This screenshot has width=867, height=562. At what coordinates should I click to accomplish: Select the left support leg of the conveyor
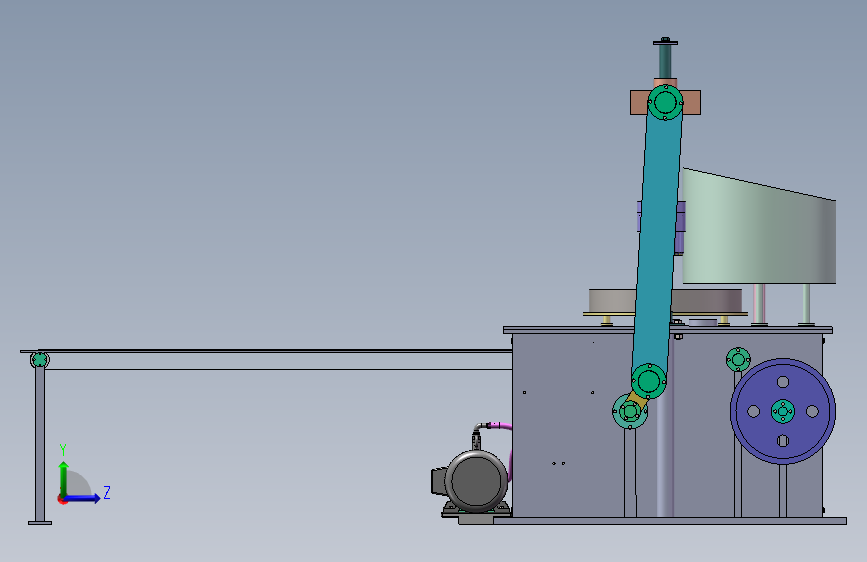click(40, 445)
